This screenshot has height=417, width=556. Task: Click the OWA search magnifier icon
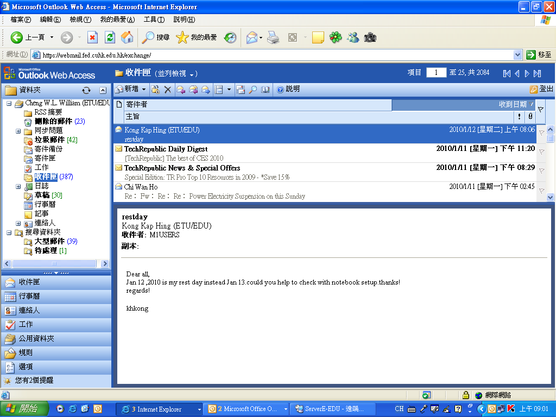pos(253,90)
